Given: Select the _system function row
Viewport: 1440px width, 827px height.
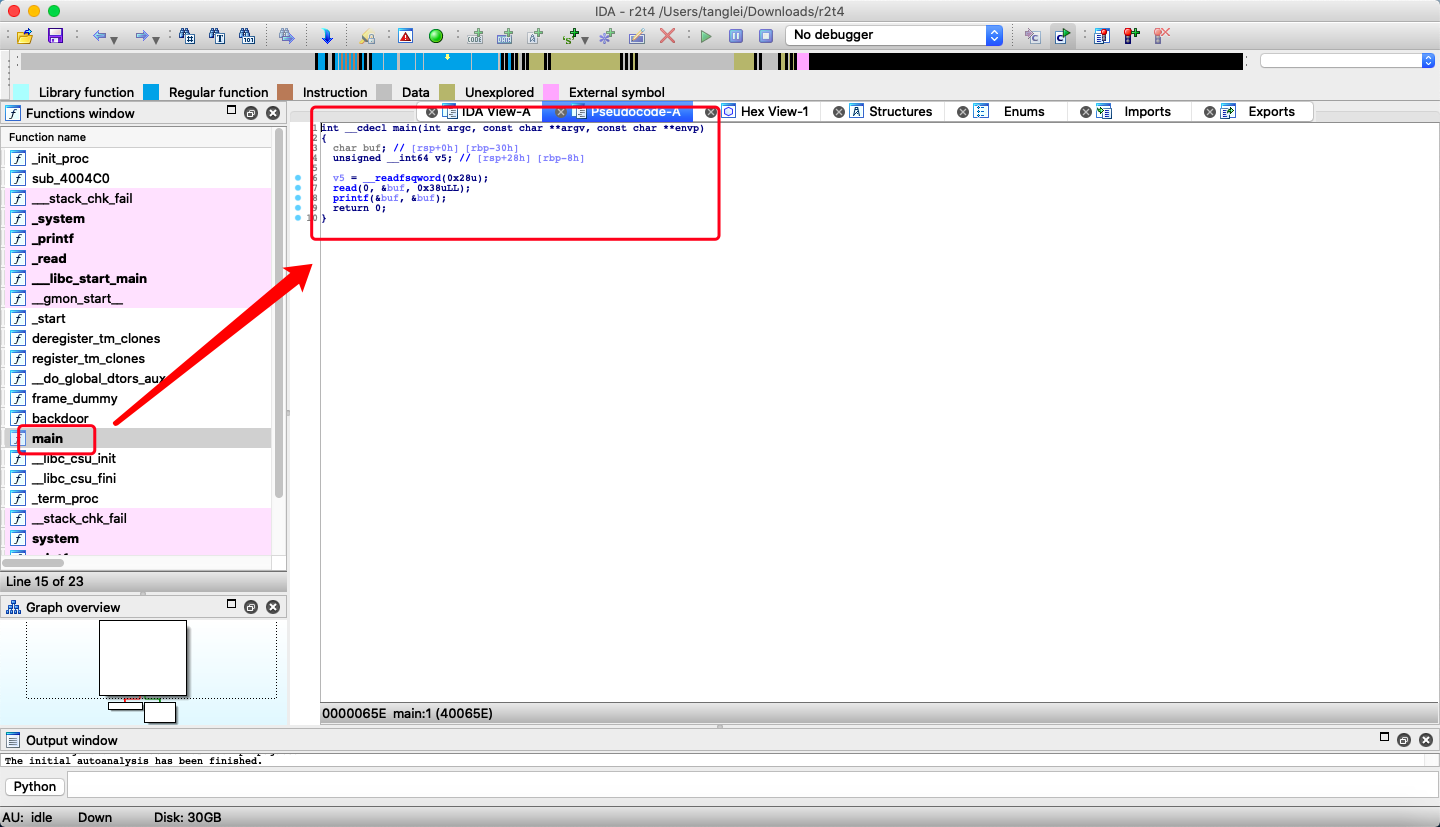Looking at the screenshot, I should tap(138, 218).
